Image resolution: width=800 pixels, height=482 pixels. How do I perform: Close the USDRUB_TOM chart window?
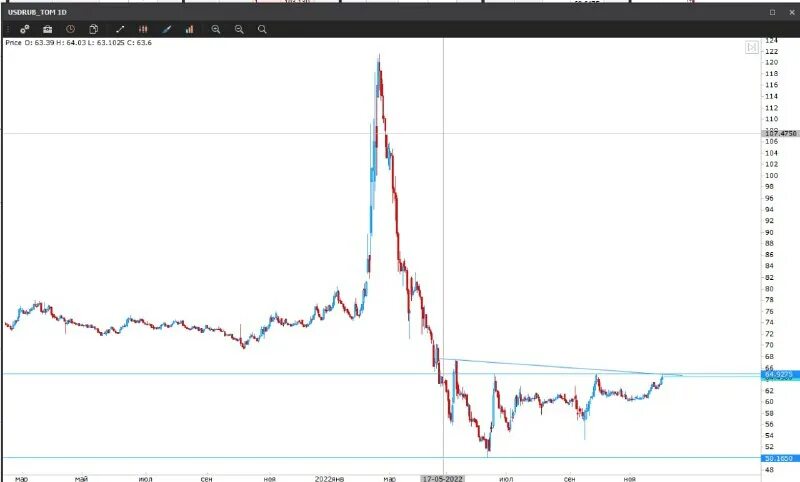(792, 12)
